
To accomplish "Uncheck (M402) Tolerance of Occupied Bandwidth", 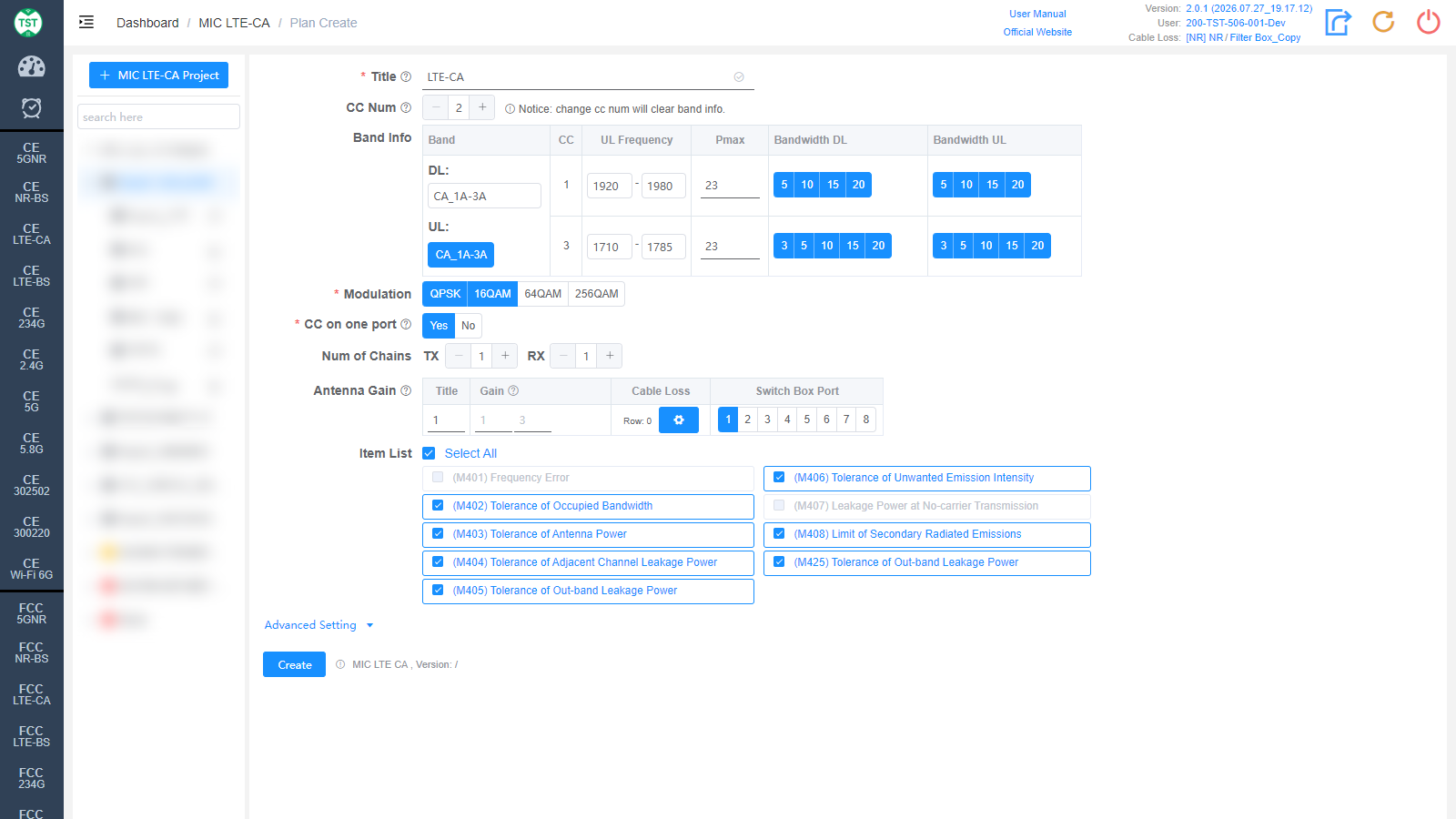I will pos(438,506).
